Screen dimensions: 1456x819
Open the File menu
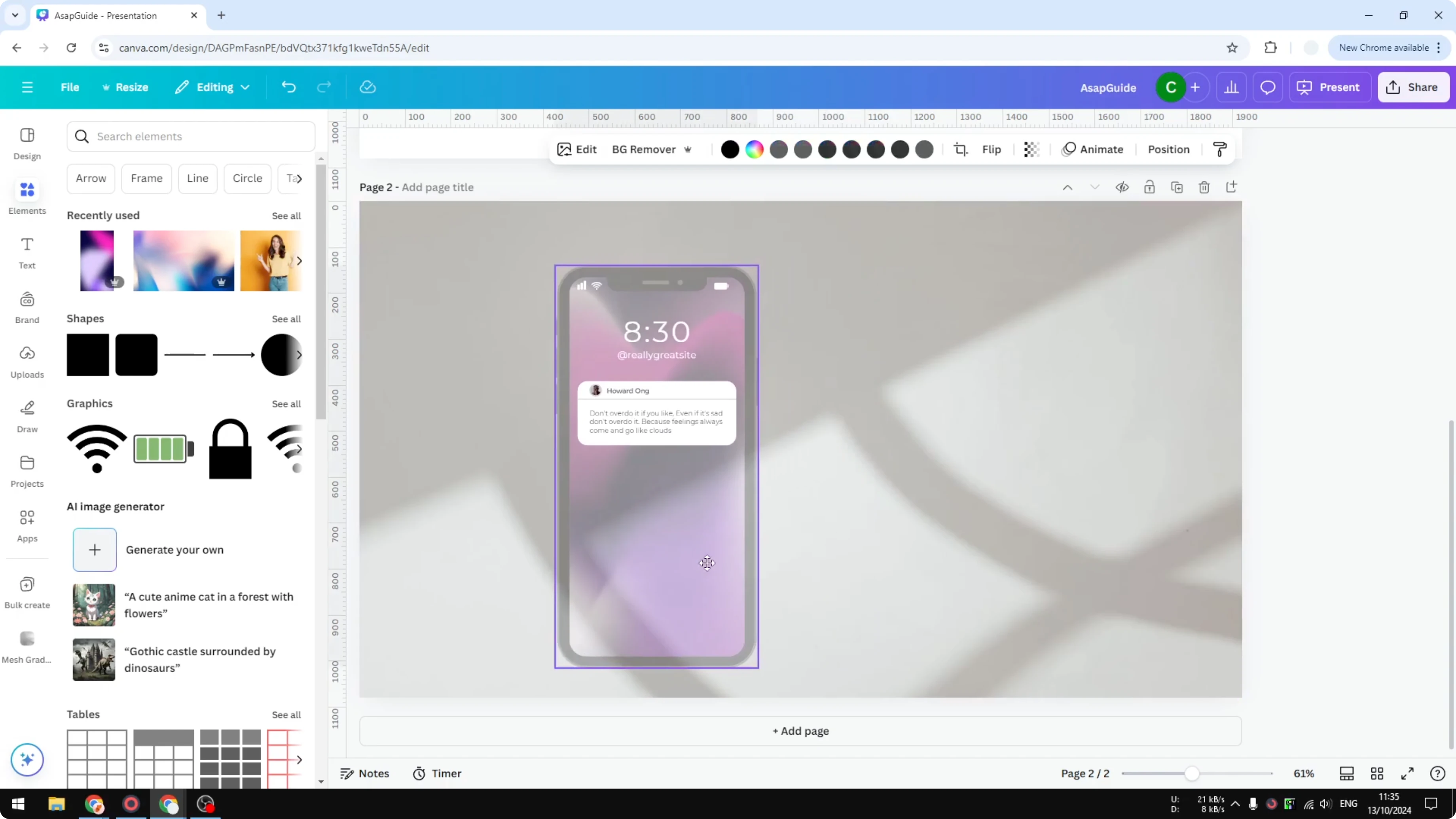coord(70,87)
